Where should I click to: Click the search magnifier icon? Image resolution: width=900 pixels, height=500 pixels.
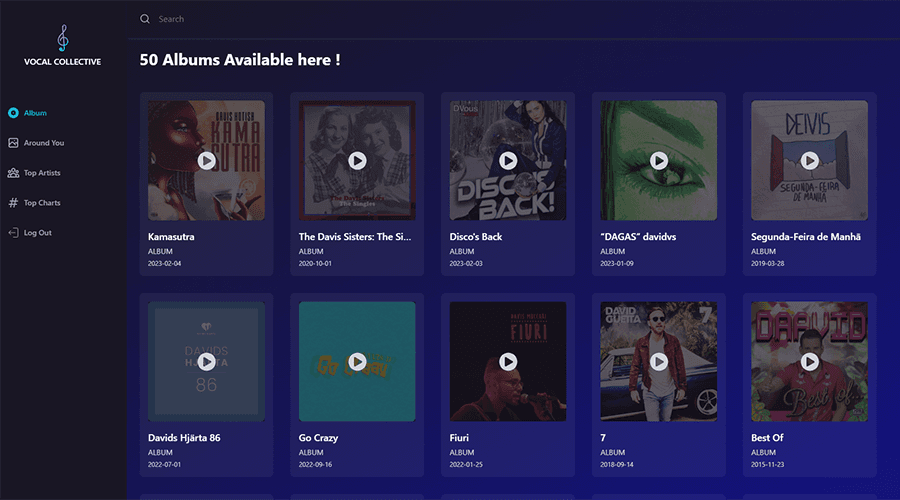point(145,19)
